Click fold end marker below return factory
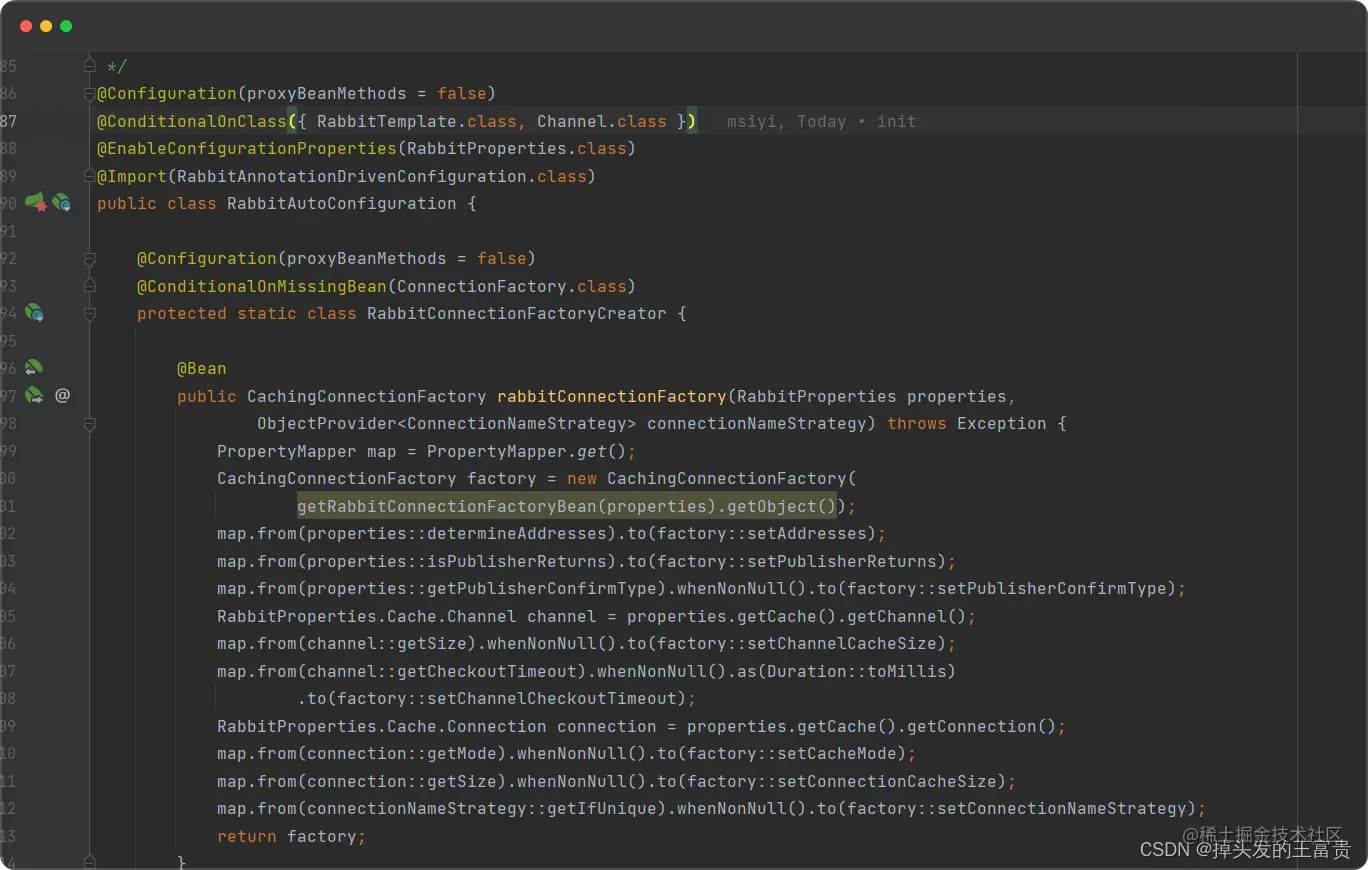 point(90,861)
